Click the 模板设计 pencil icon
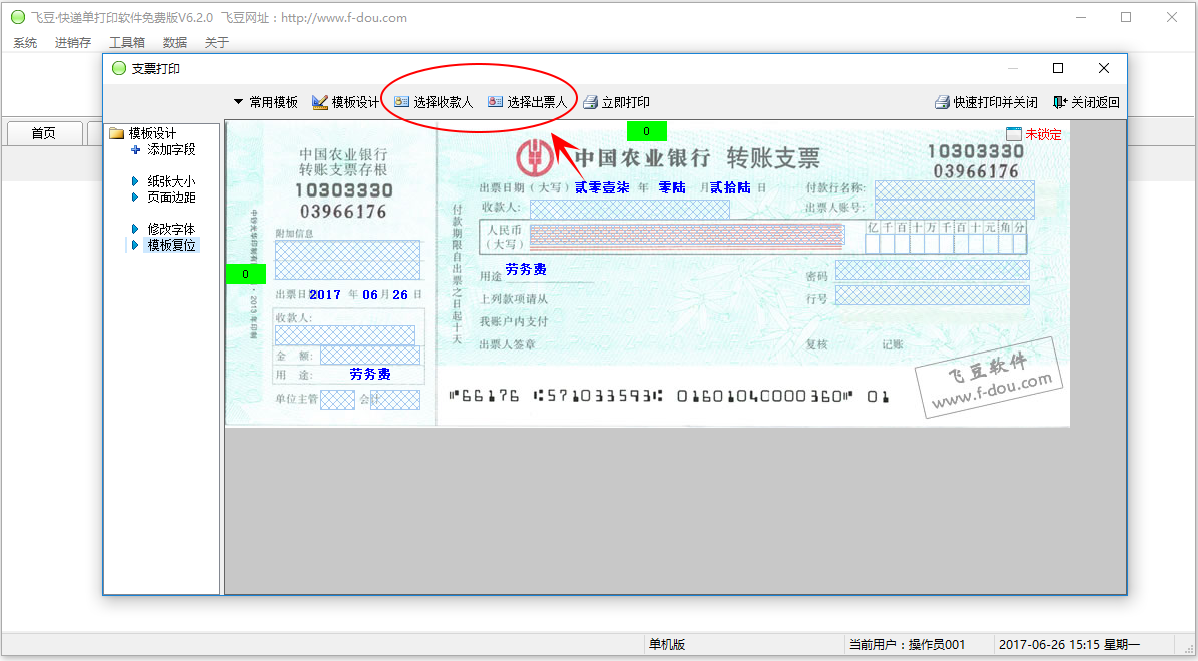This screenshot has width=1198, height=661. (320, 102)
